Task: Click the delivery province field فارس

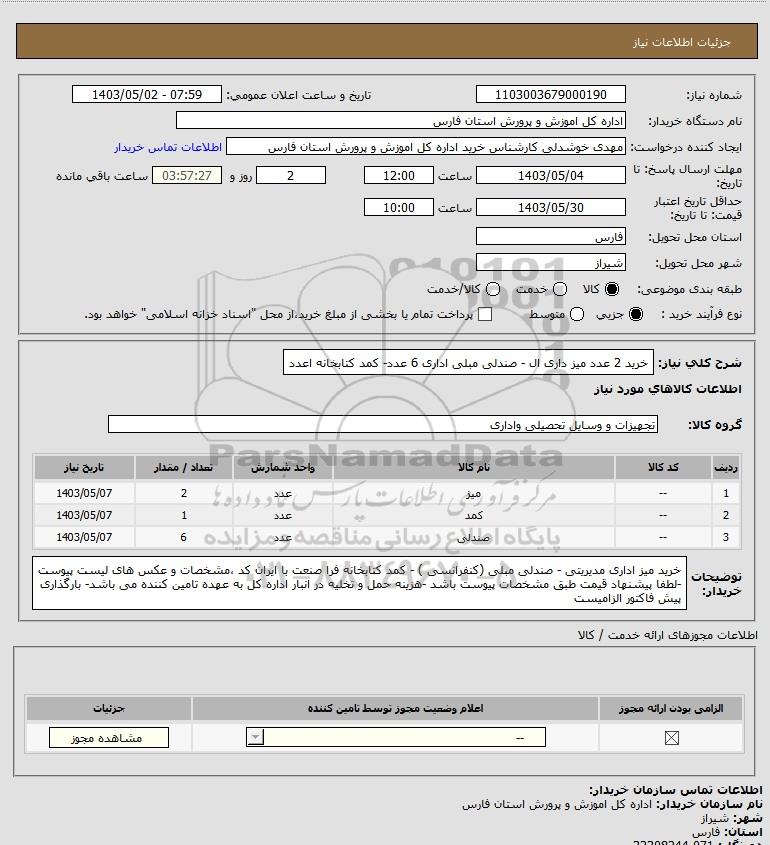Action: [551, 237]
